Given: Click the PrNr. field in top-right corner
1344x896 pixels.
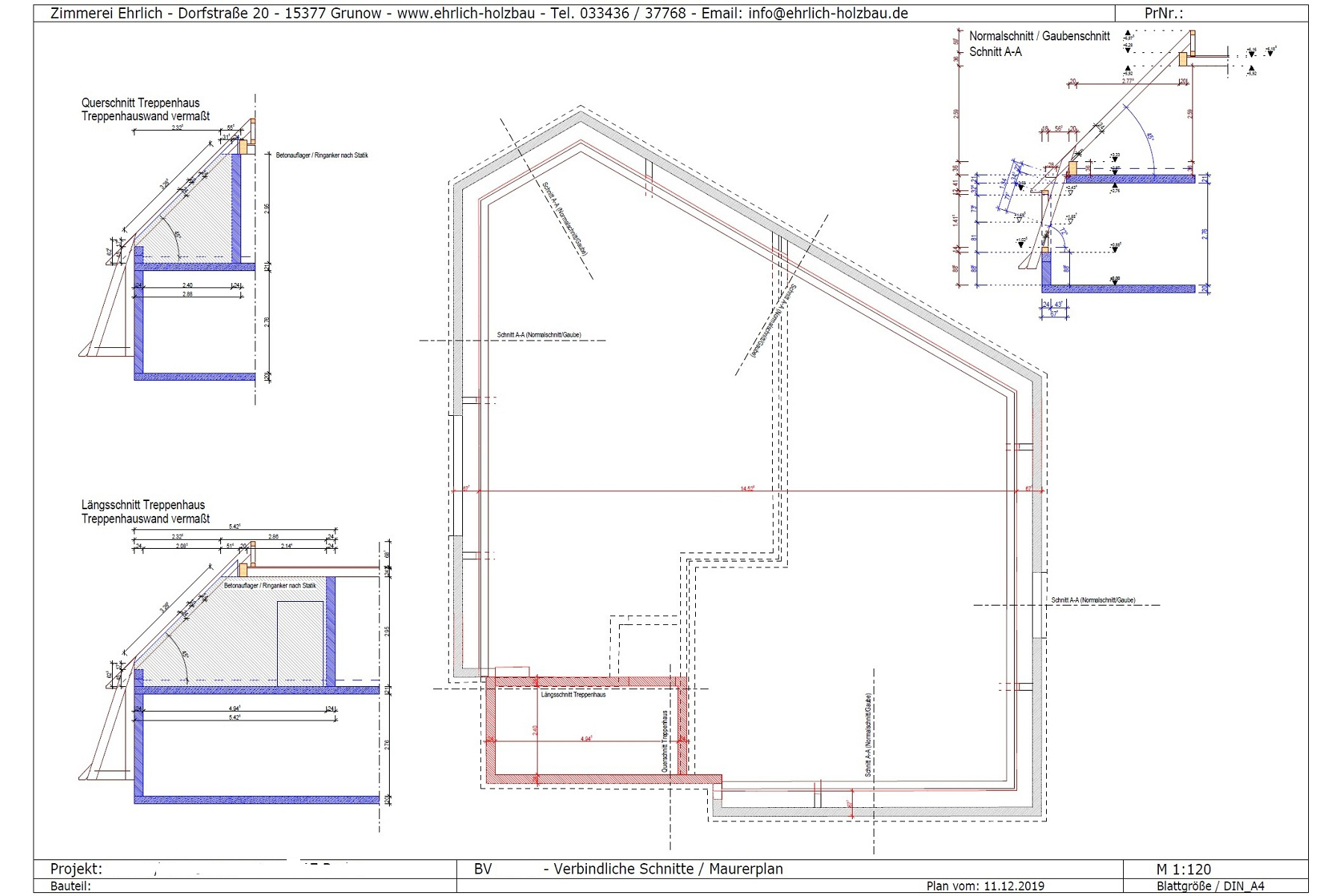Looking at the screenshot, I should coord(1163,13).
